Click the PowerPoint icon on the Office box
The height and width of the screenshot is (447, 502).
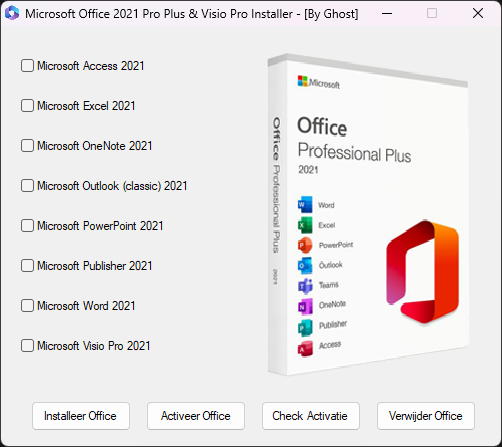coord(305,245)
